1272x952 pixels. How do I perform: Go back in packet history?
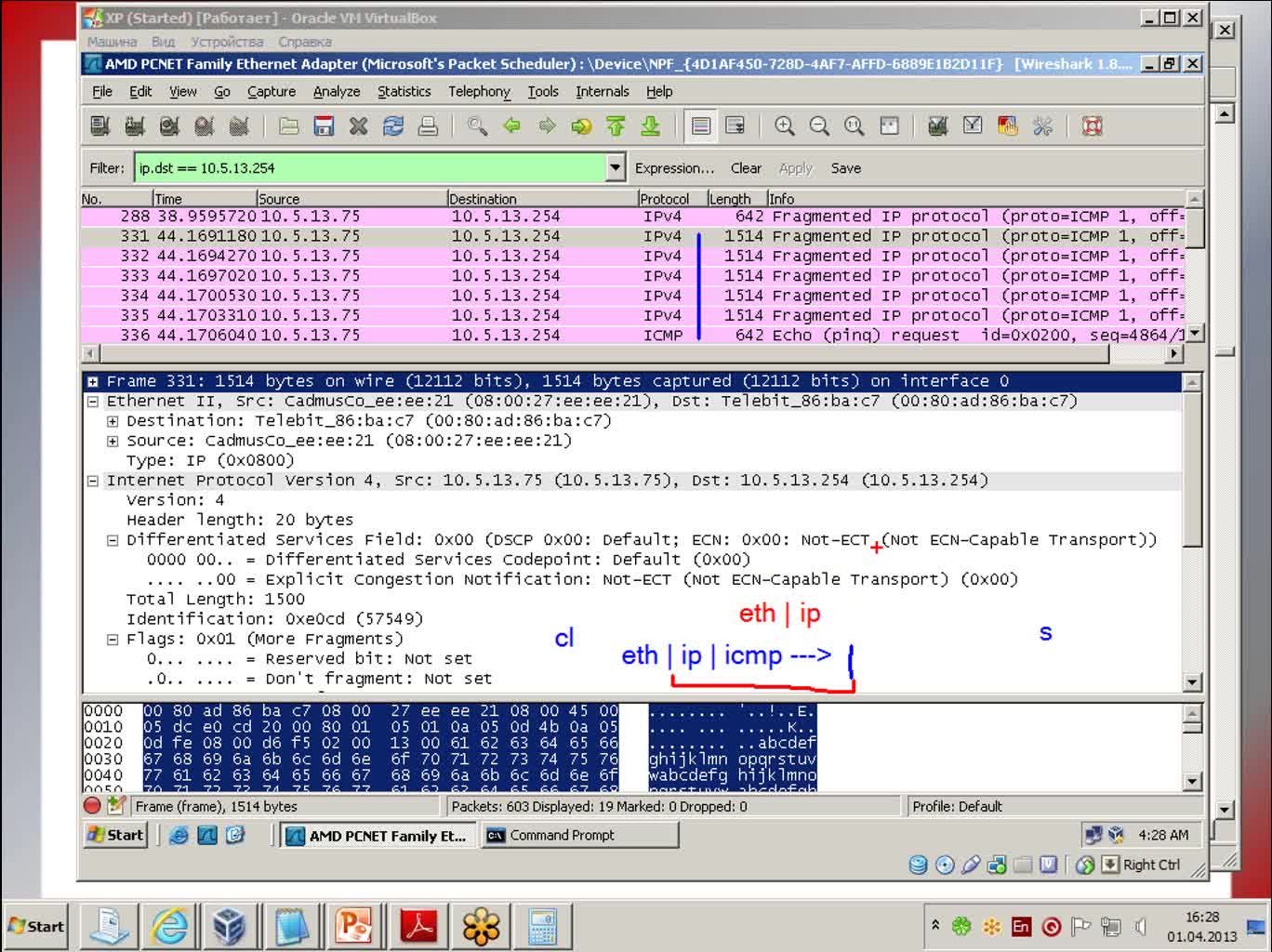click(511, 126)
